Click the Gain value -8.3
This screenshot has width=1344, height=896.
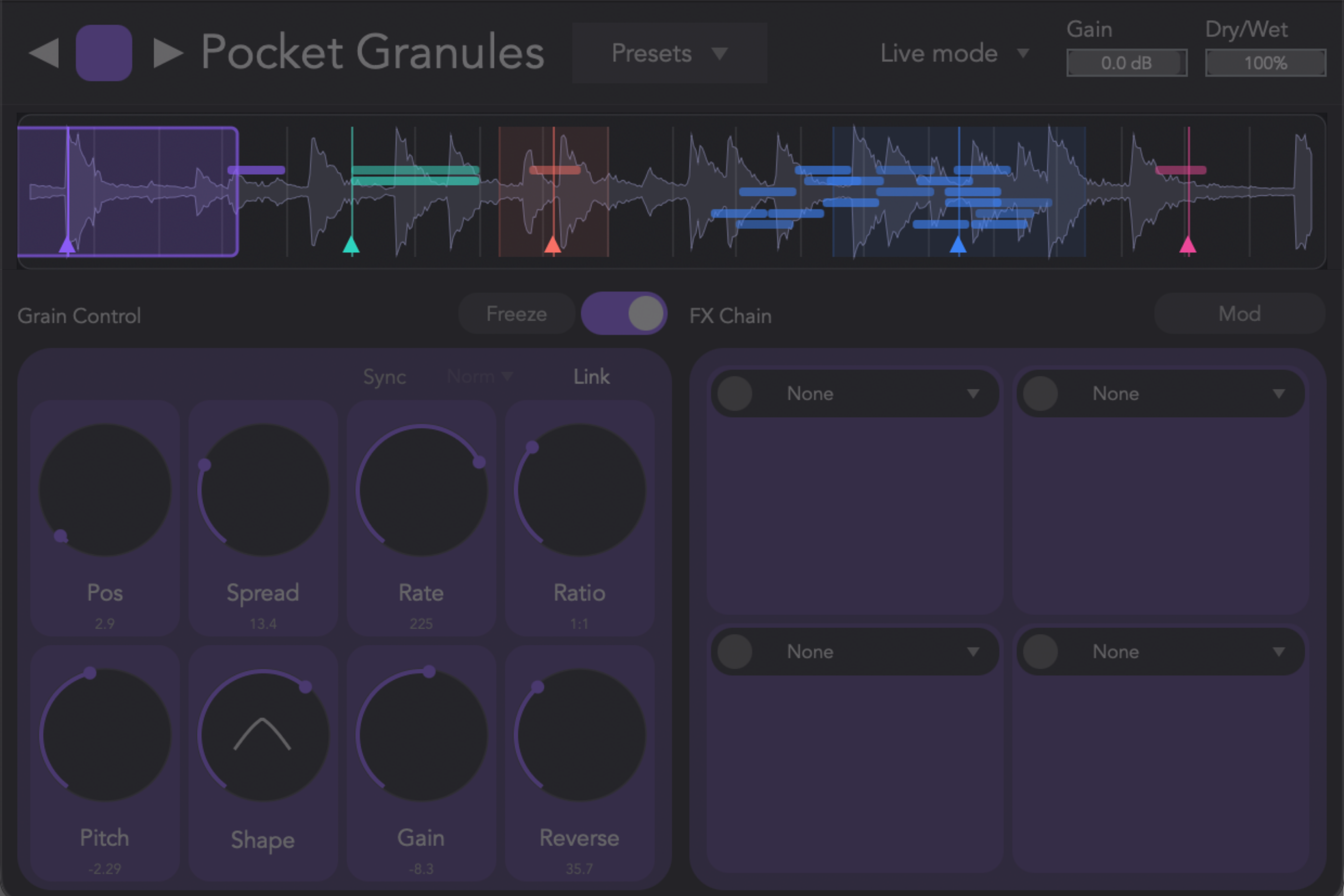click(x=421, y=869)
